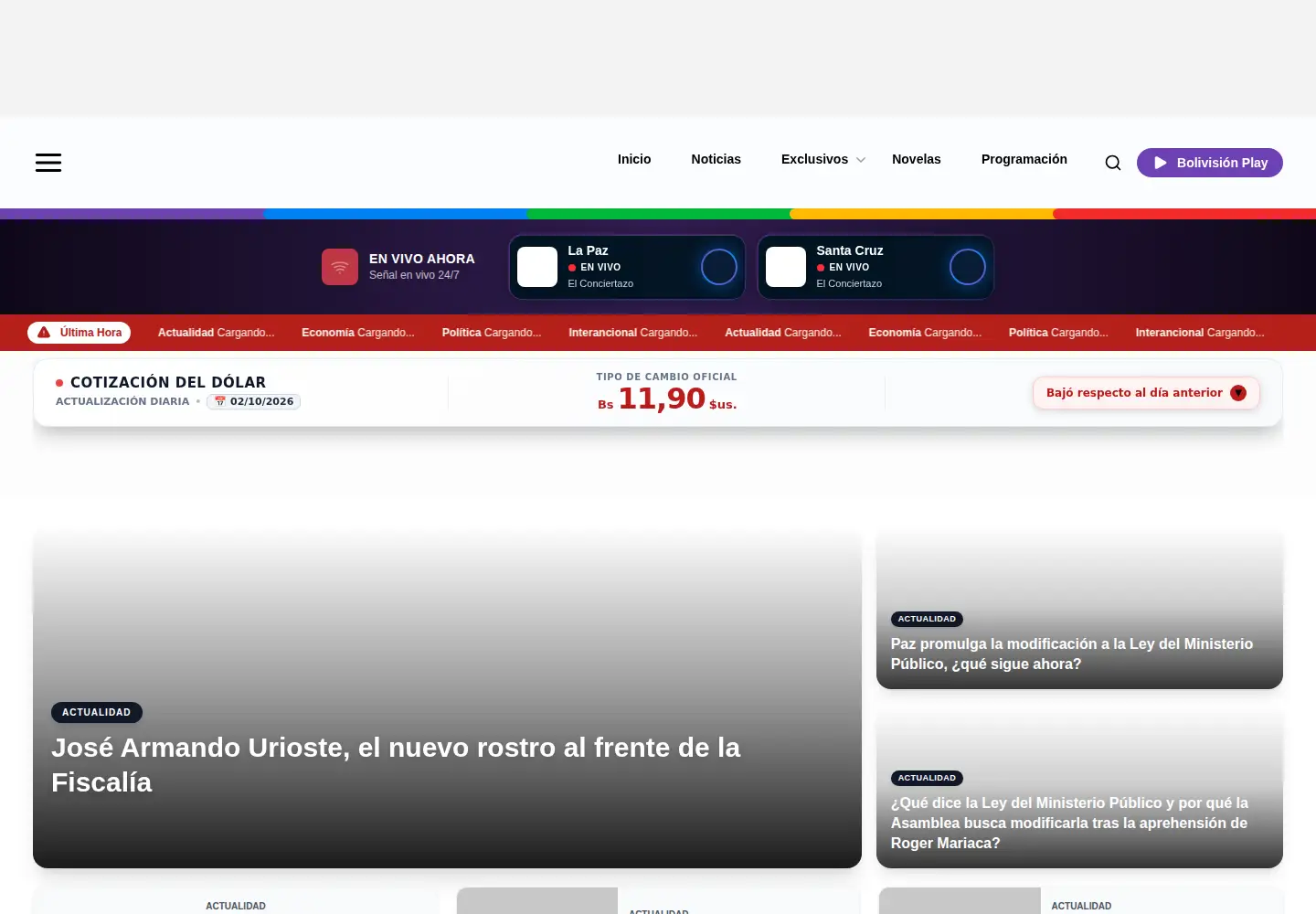Select the 'Santa Cruz' live channel title
This screenshot has height=914, width=1316.
[x=850, y=250]
